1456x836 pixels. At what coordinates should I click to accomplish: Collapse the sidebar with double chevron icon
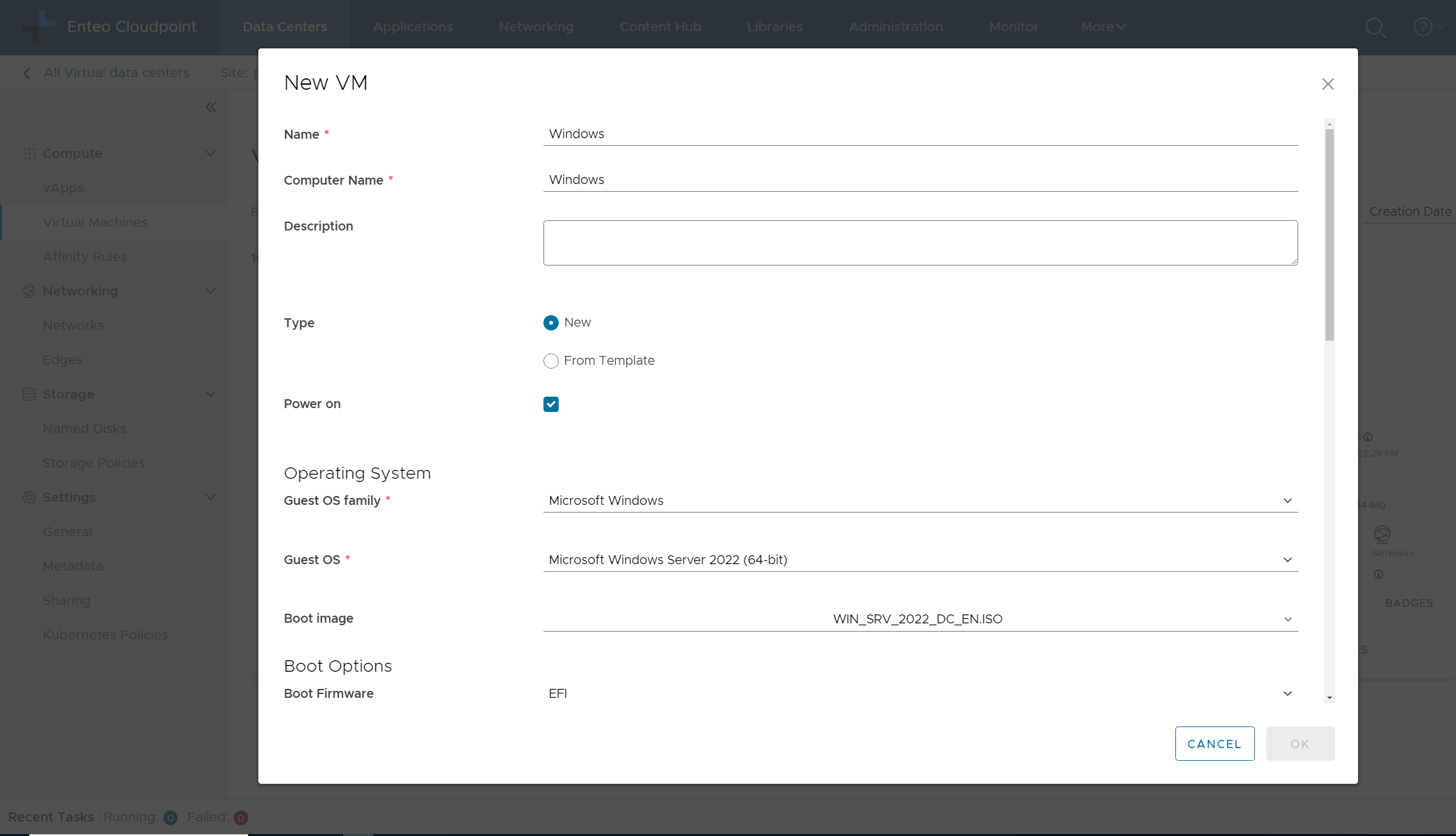[211, 107]
